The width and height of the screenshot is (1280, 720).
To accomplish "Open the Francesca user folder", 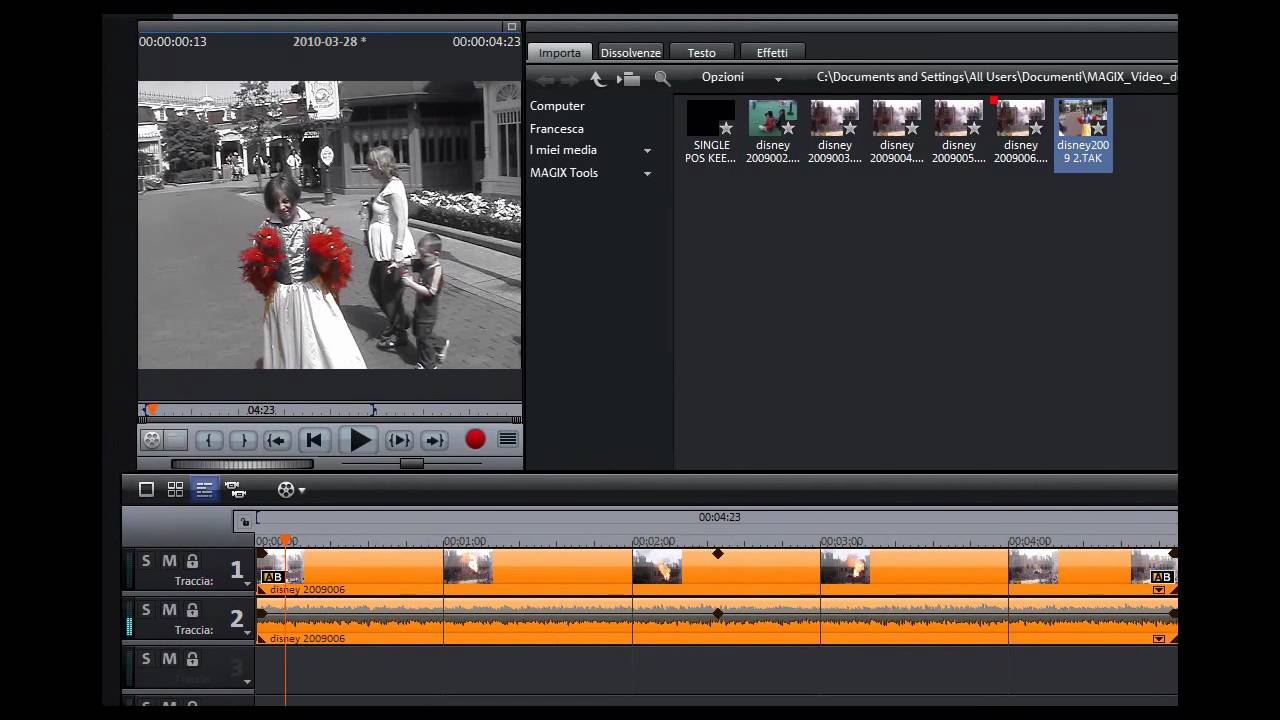I will point(557,129).
